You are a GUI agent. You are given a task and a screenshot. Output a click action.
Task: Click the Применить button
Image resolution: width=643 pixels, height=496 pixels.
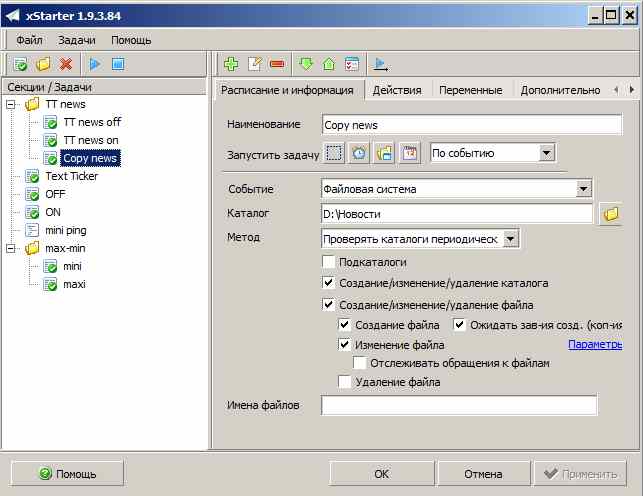(580, 474)
